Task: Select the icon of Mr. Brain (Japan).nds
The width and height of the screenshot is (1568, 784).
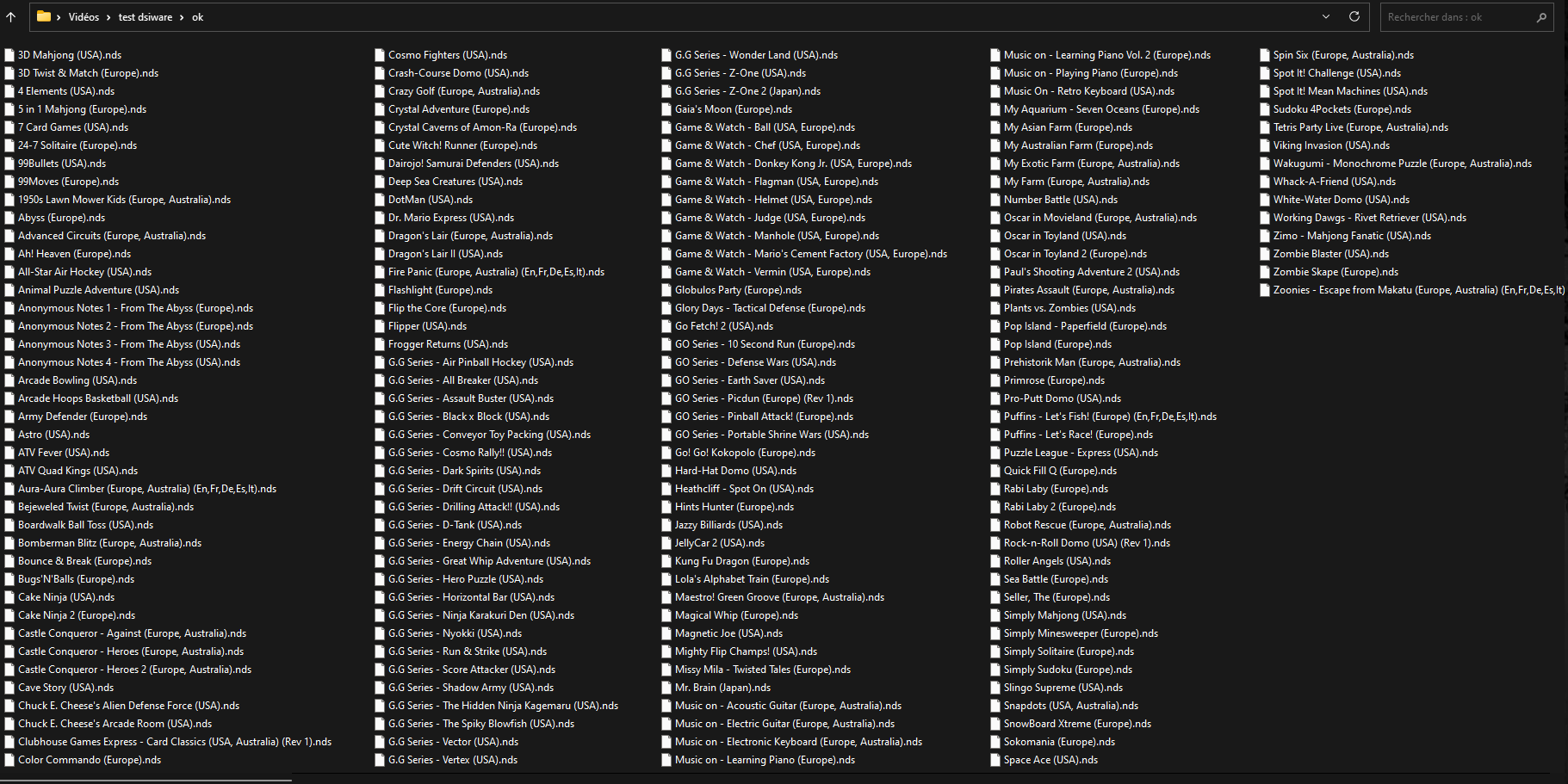Action: [x=666, y=688]
